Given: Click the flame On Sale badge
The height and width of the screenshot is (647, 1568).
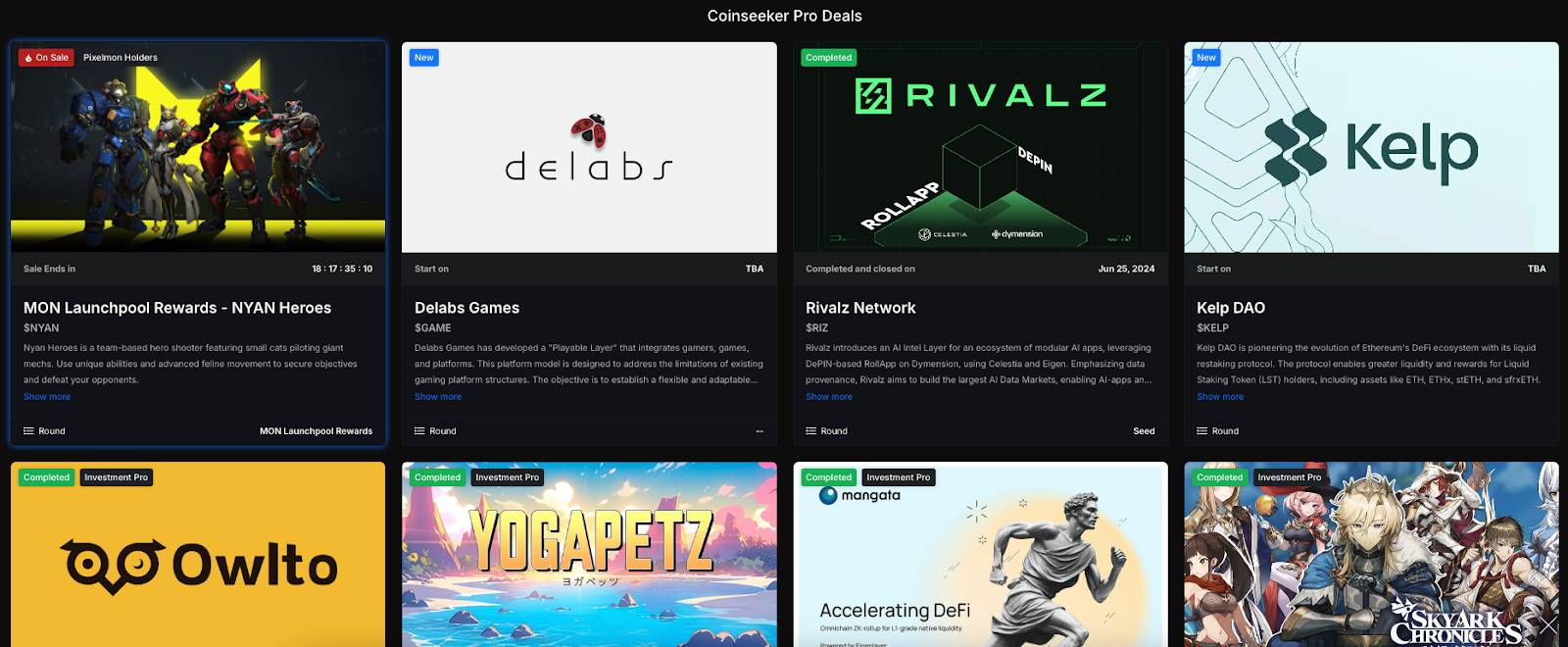Looking at the screenshot, I should (45, 58).
